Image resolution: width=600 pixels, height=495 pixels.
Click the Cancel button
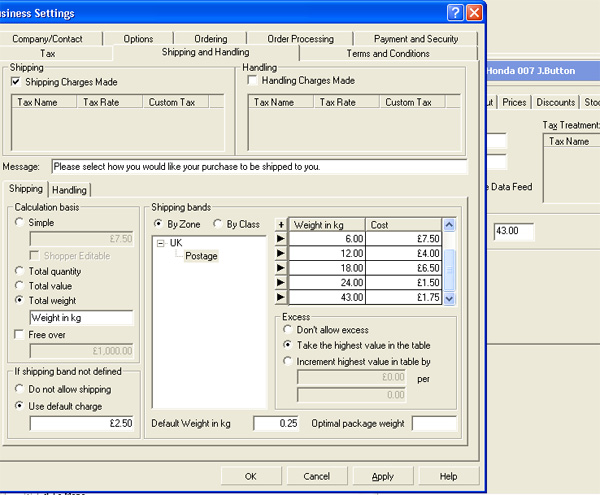click(x=316, y=476)
